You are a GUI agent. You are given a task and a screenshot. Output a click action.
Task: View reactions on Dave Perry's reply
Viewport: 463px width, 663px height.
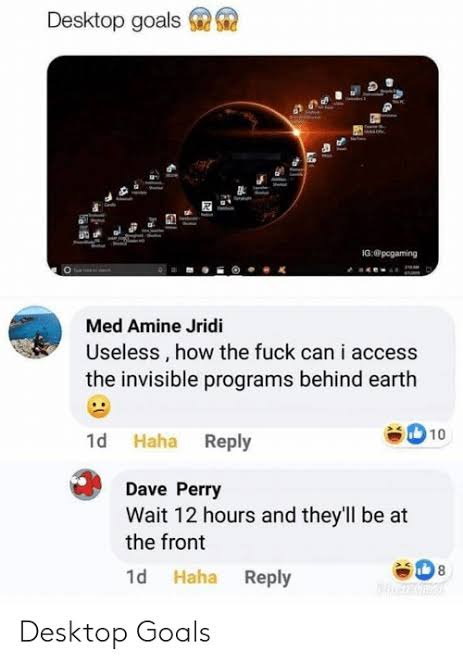419,571
